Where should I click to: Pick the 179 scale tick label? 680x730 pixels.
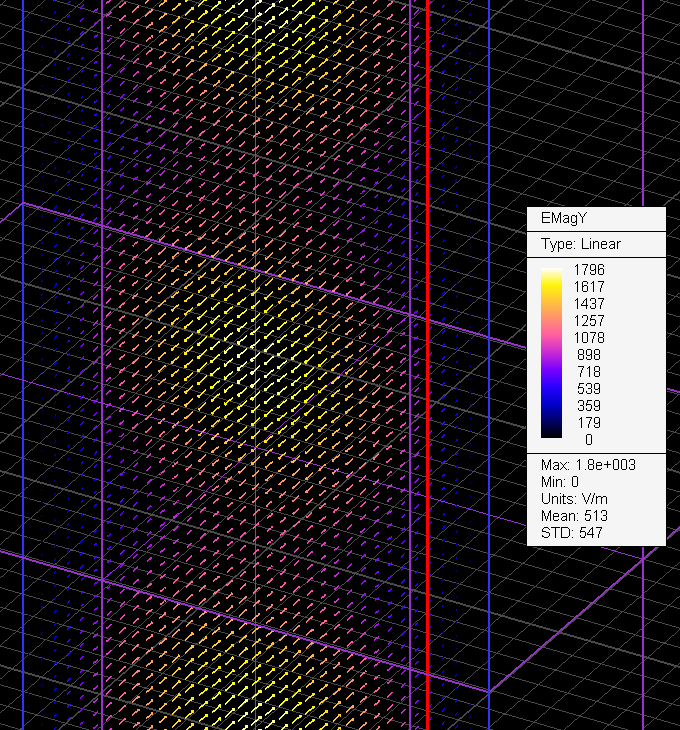point(589,423)
